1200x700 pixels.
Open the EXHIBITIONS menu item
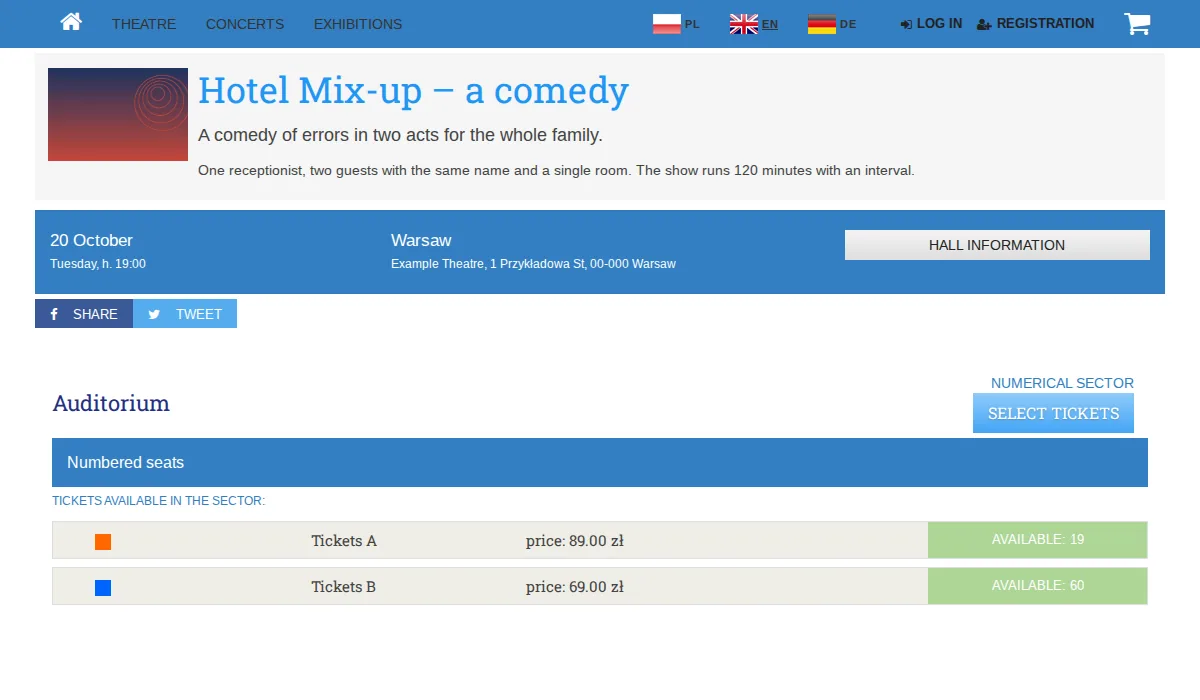[358, 24]
